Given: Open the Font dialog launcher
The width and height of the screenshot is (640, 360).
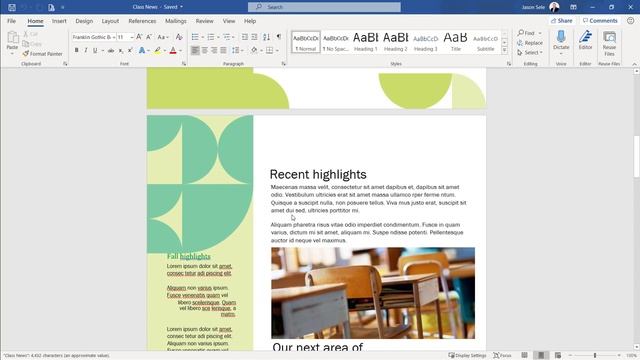Looking at the screenshot, I should (x=184, y=64).
